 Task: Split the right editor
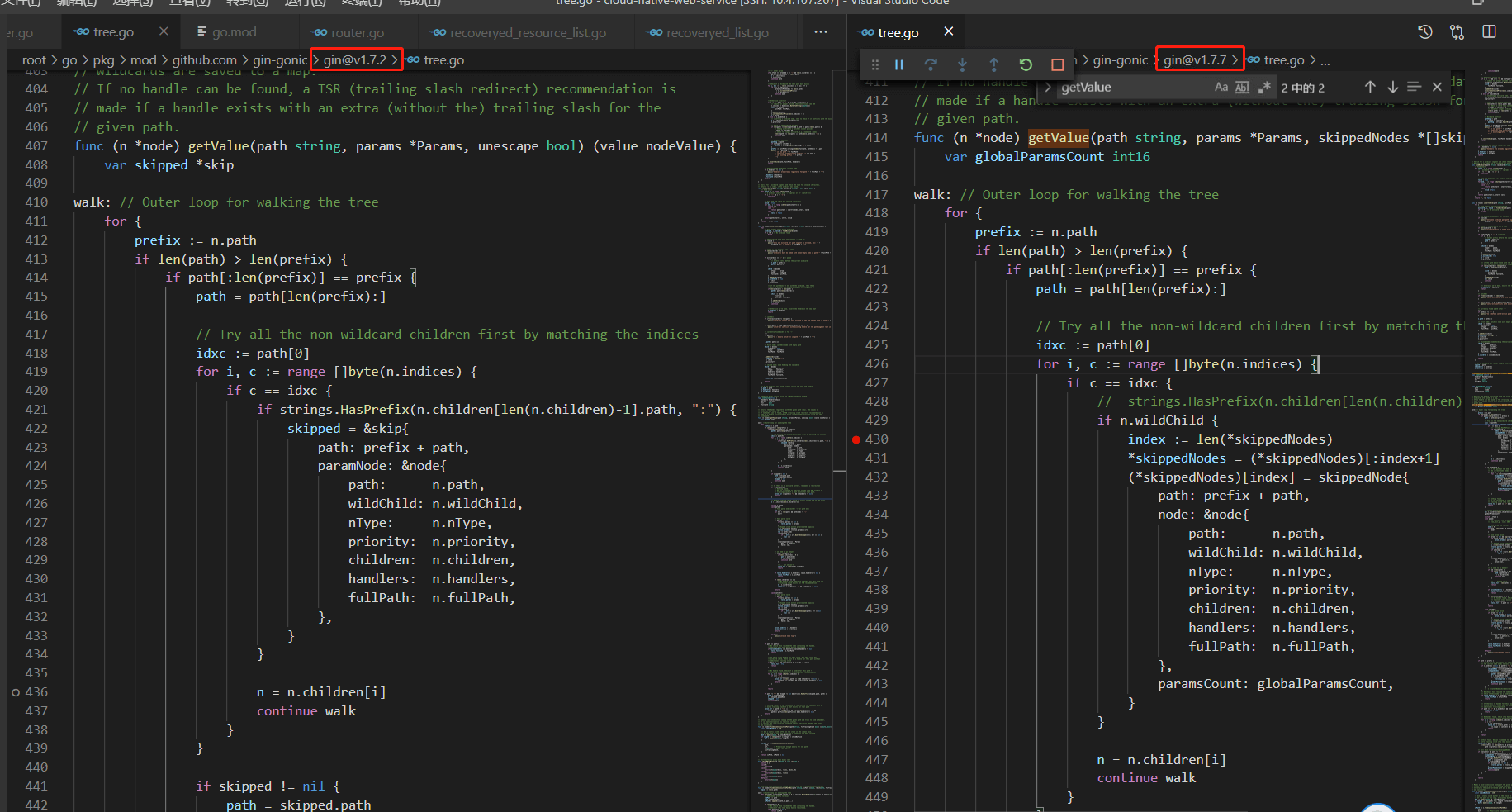(1489, 32)
